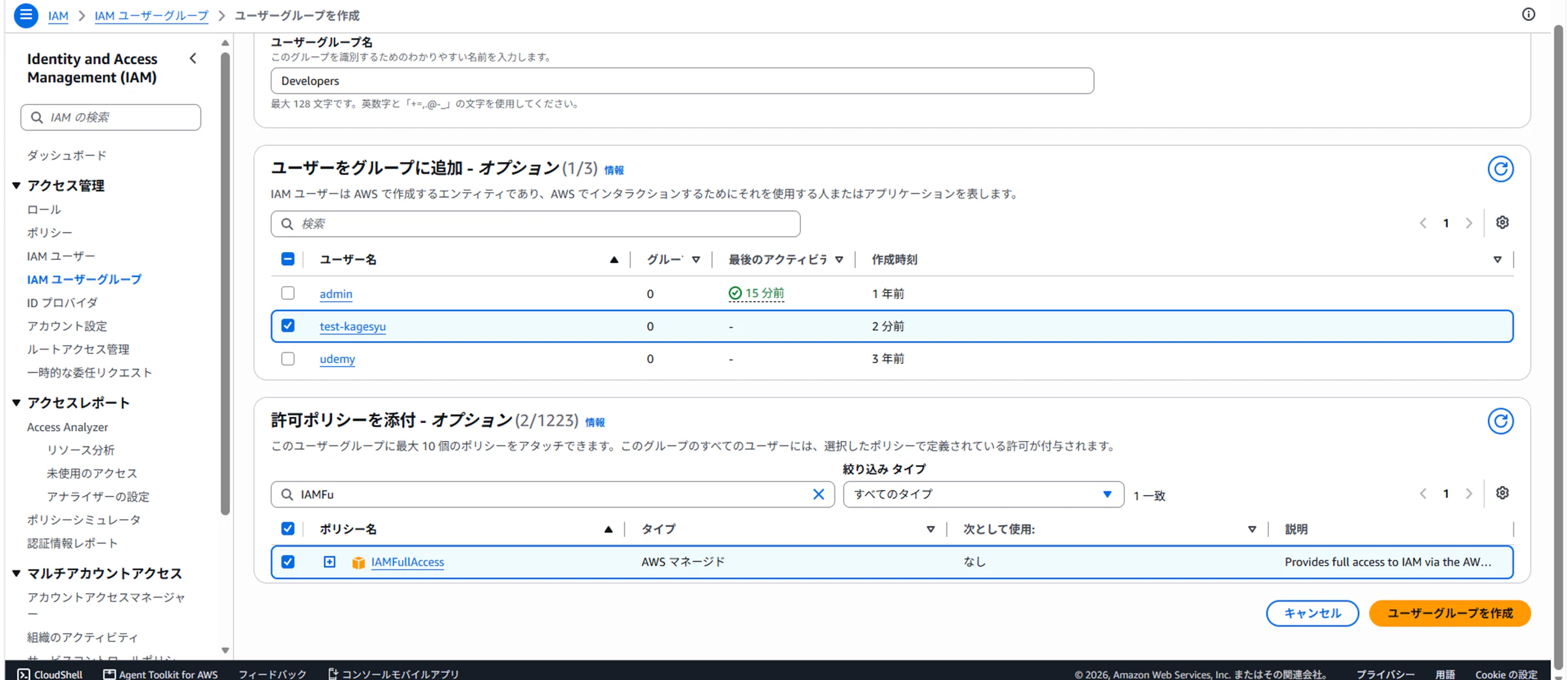Open IAM ユーザー in the sidebar

click(61, 256)
